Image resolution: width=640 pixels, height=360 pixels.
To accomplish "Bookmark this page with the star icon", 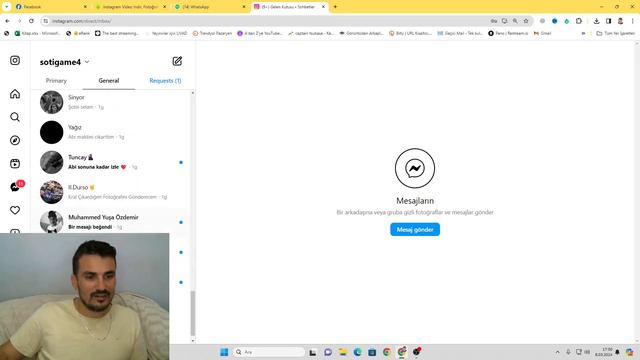I will (526, 21).
